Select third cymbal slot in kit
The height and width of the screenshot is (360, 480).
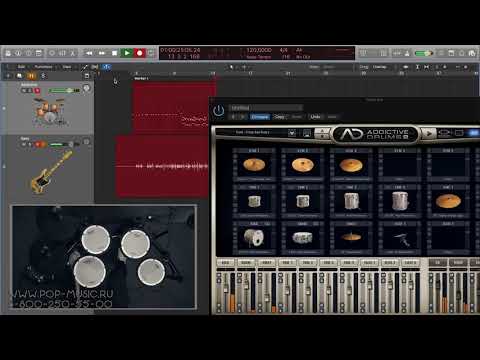(351, 165)
